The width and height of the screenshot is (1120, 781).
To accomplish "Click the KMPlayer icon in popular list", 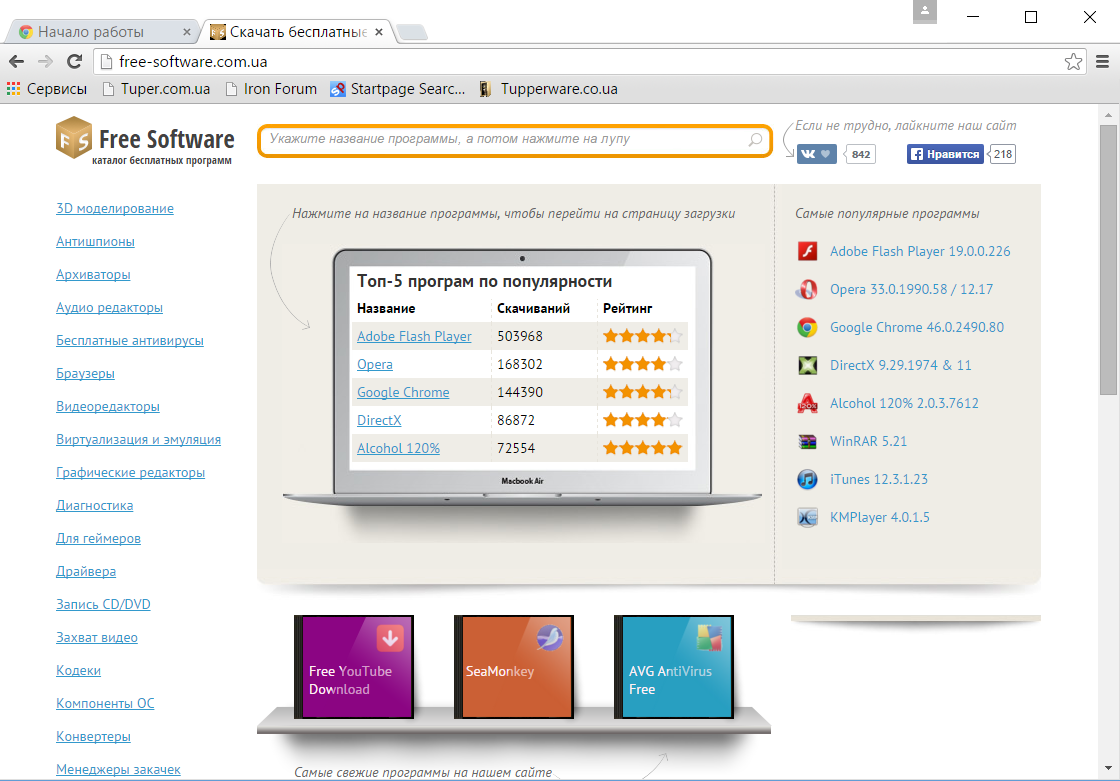I will click(807, 517).
